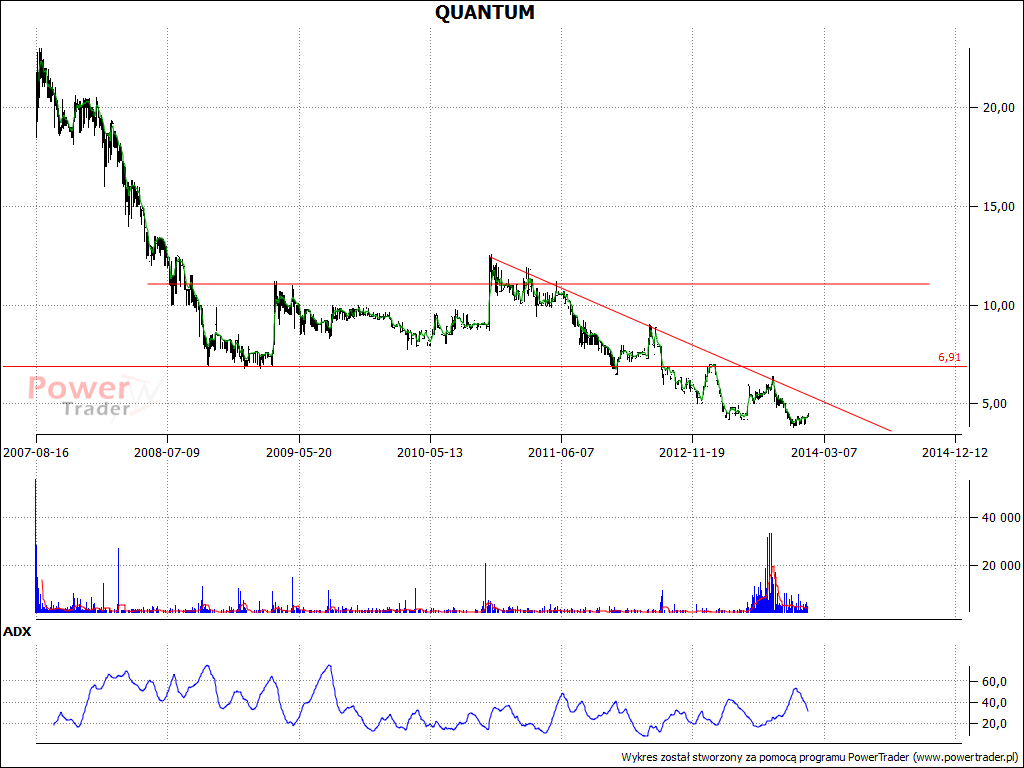Image resolution: width=1024 pixels, height=768 pixels.
Task: Click the 2008-07-09 date label
Action: click(x=167, y=453)
